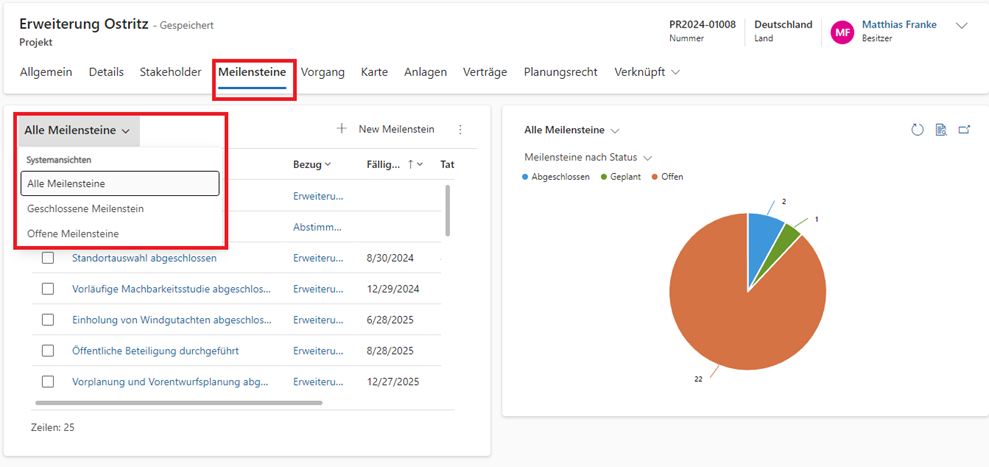Select the Öffentliche Beteiligung durchgeführt row checkbox
This screenshot has width=989, height=467.
[48, 351]
